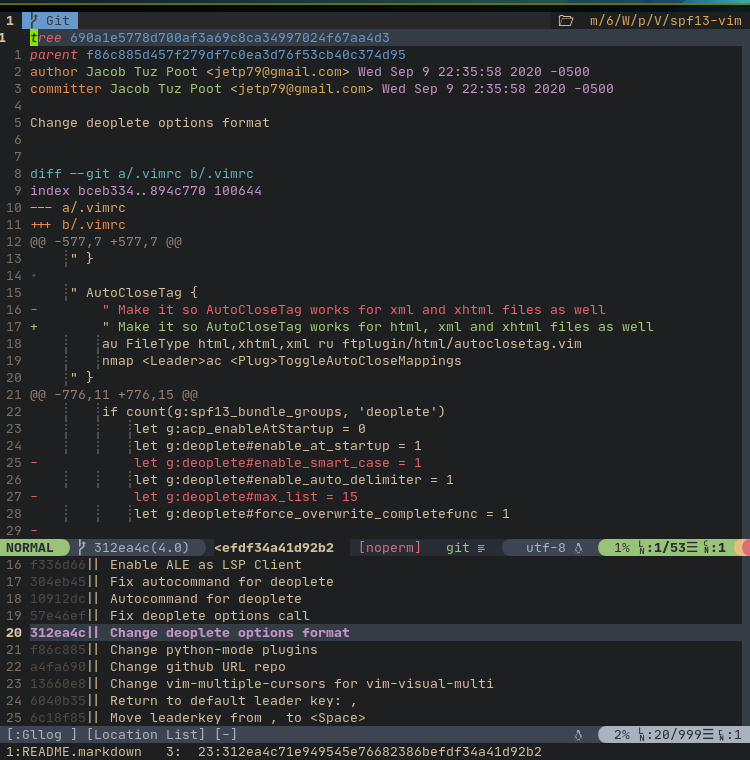Select log entry a4fa690 Change github URL repo
Image resolution: width=750 pixels, height=760 pixels.
tap(158, 666)
